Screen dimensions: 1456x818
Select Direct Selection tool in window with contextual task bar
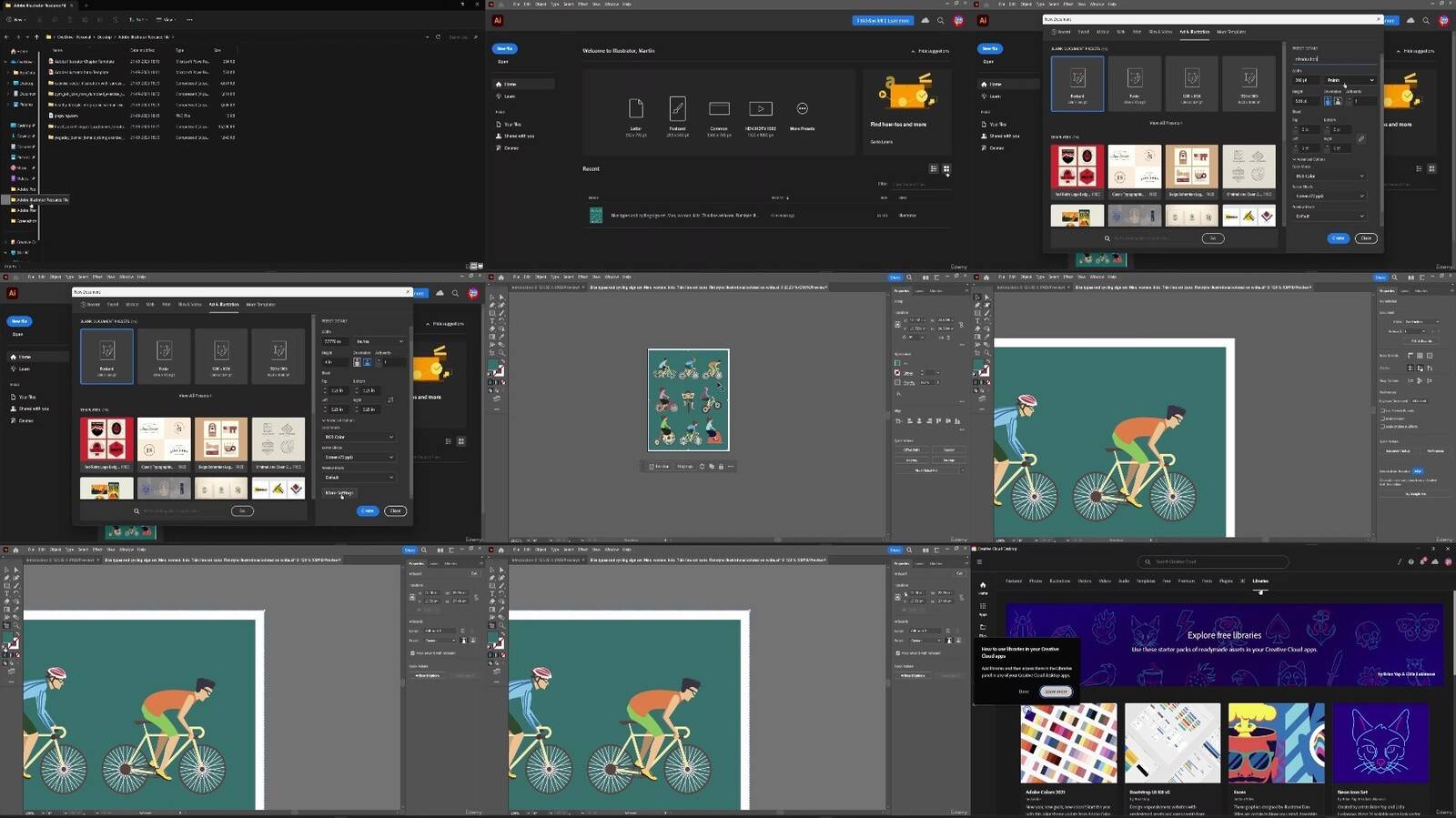click(x=500, y=298)
